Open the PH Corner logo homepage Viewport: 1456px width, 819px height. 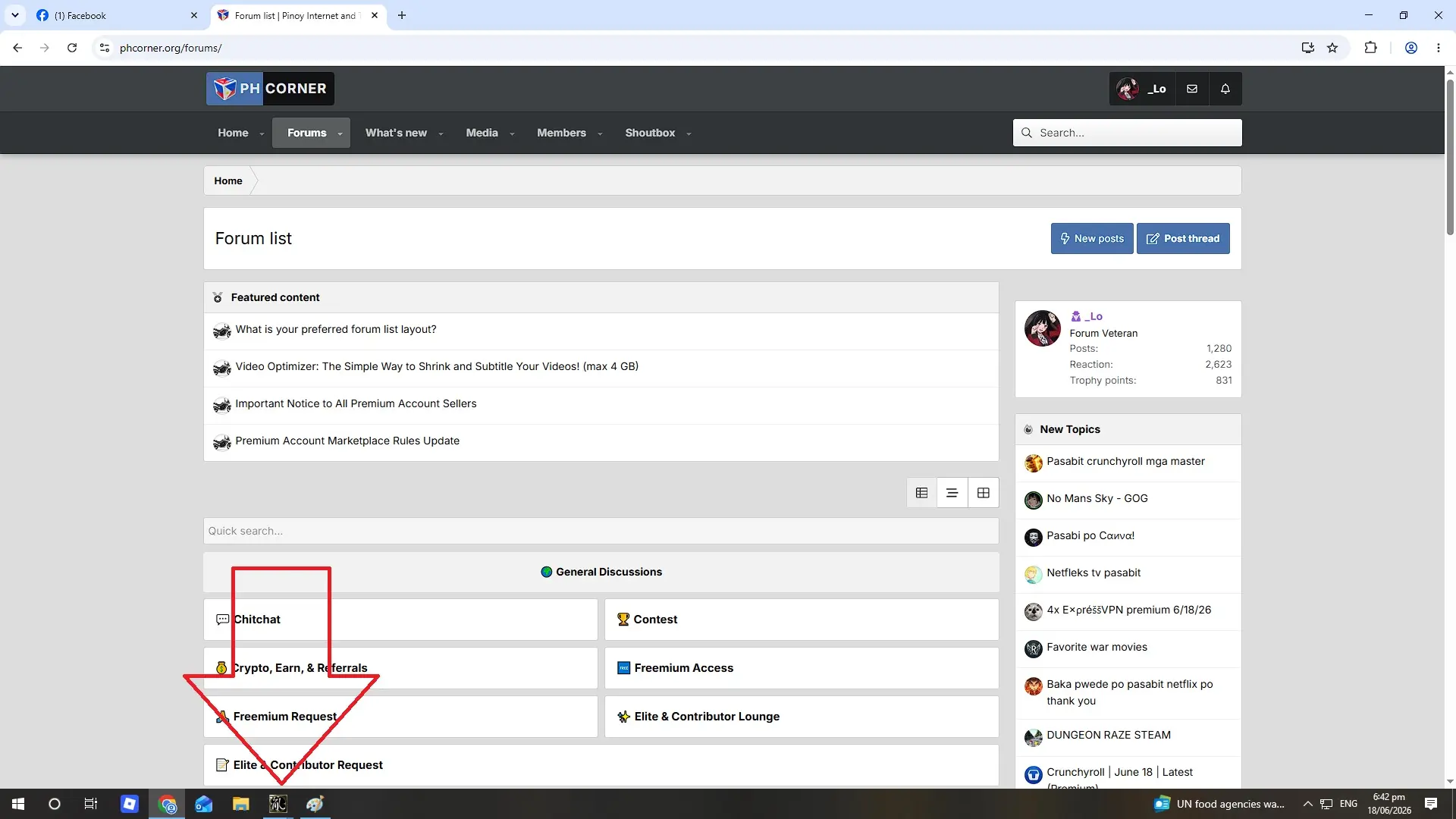(x=270, y=89)
